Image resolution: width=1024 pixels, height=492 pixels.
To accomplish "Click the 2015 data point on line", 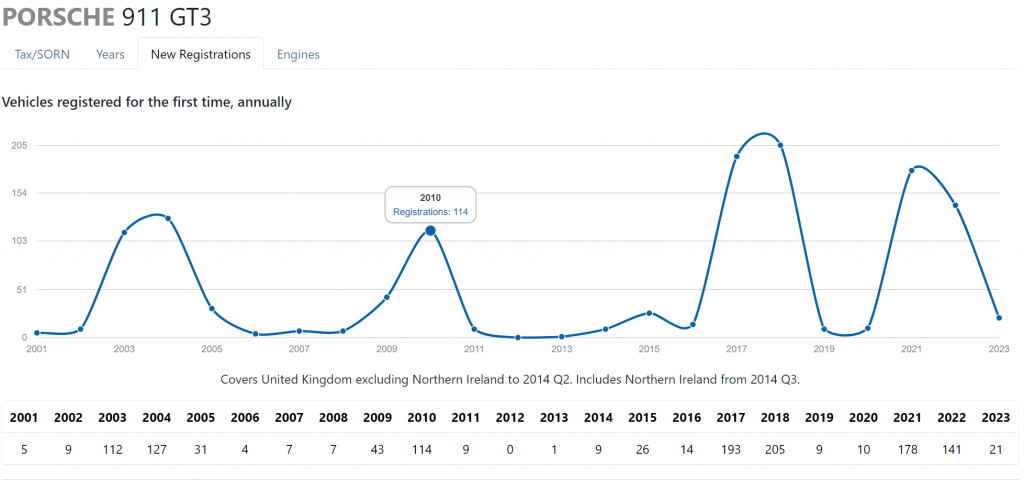I will pyautogui.click(x=649, y=313).
